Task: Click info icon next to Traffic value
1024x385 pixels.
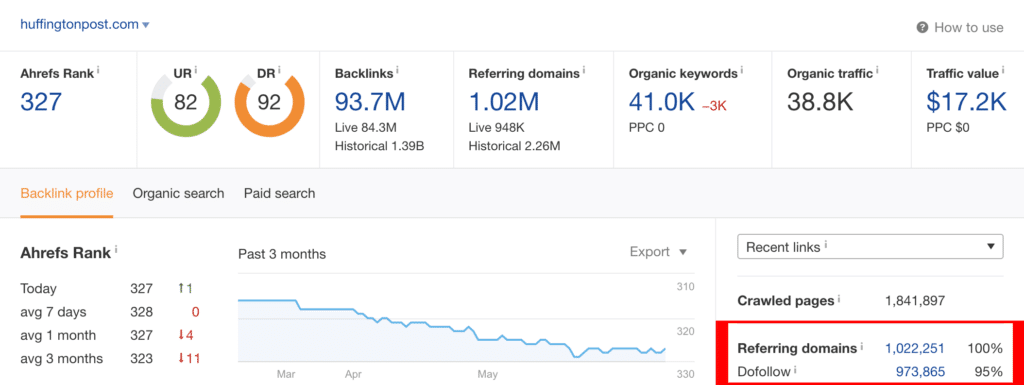Action: pyautogui.click(x=1004, y=70)
